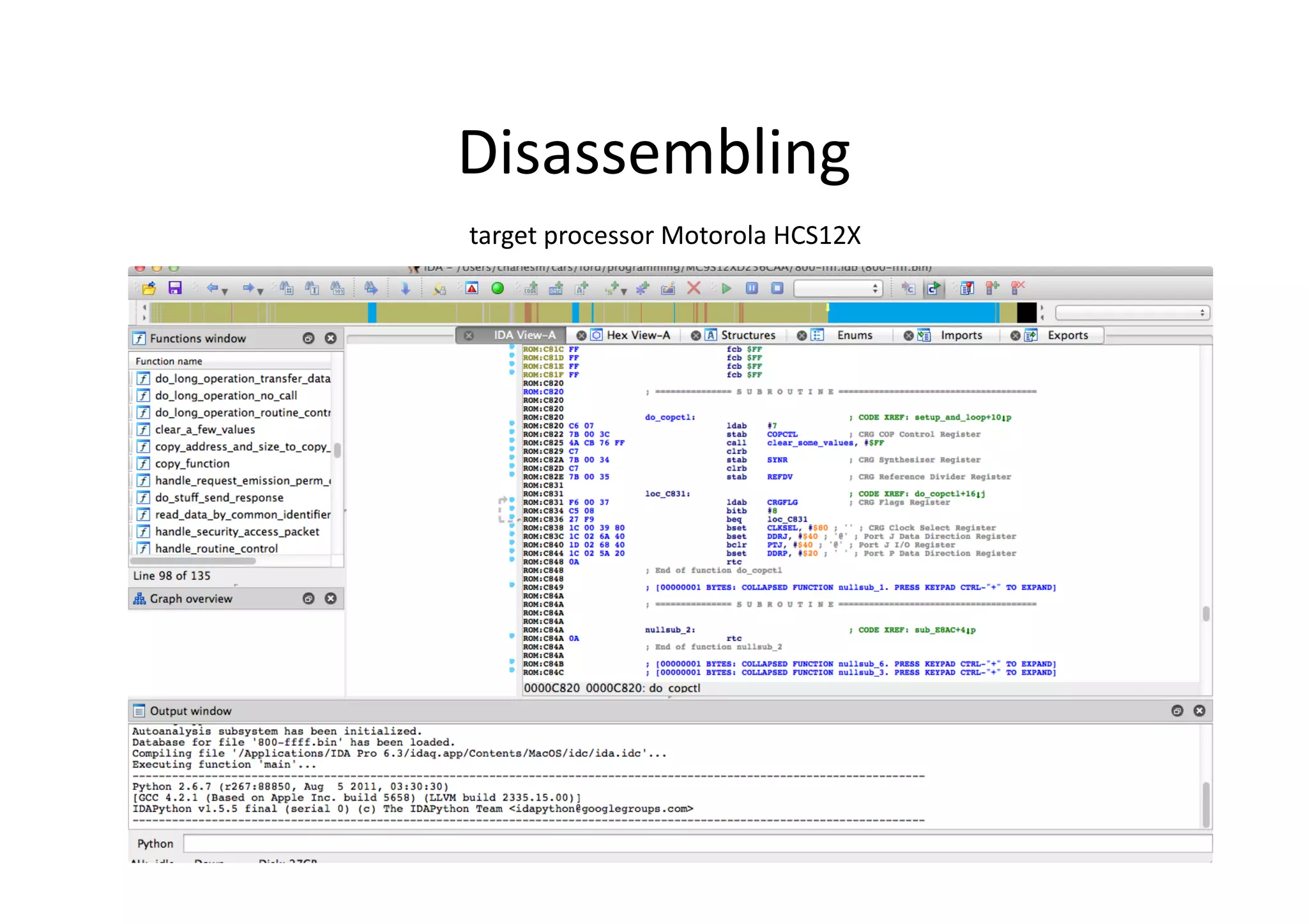This screenshot has height=924, width=1308.
Task: Open the debugger selection combo box
Action: pyautogui.click(x=838, y=289)
